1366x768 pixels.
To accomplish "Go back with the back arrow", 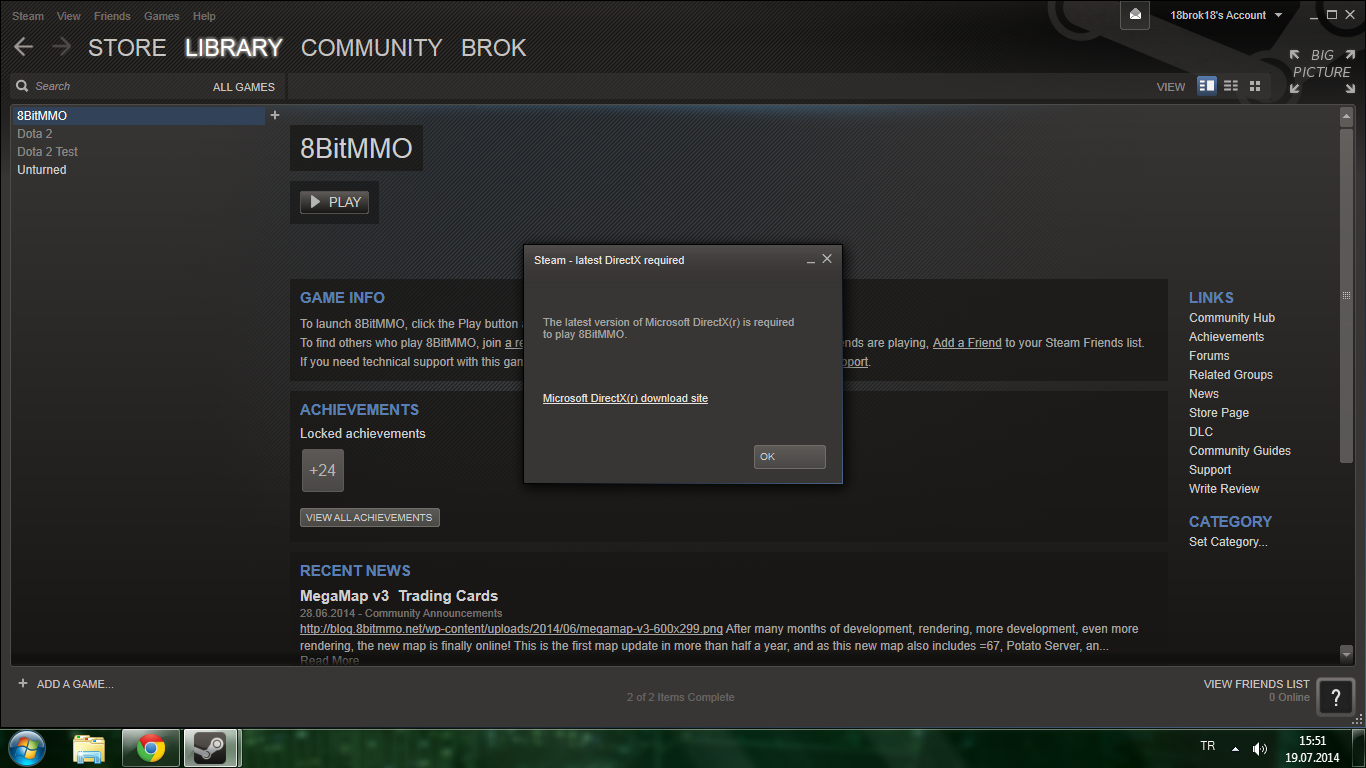I will [24, 47].
